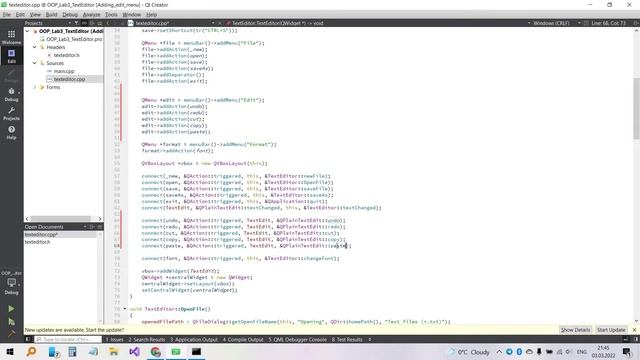Image resolution: width=640 pixels, height=360 pixels.
Task: Open the View menu
Action: coord(35,14)
